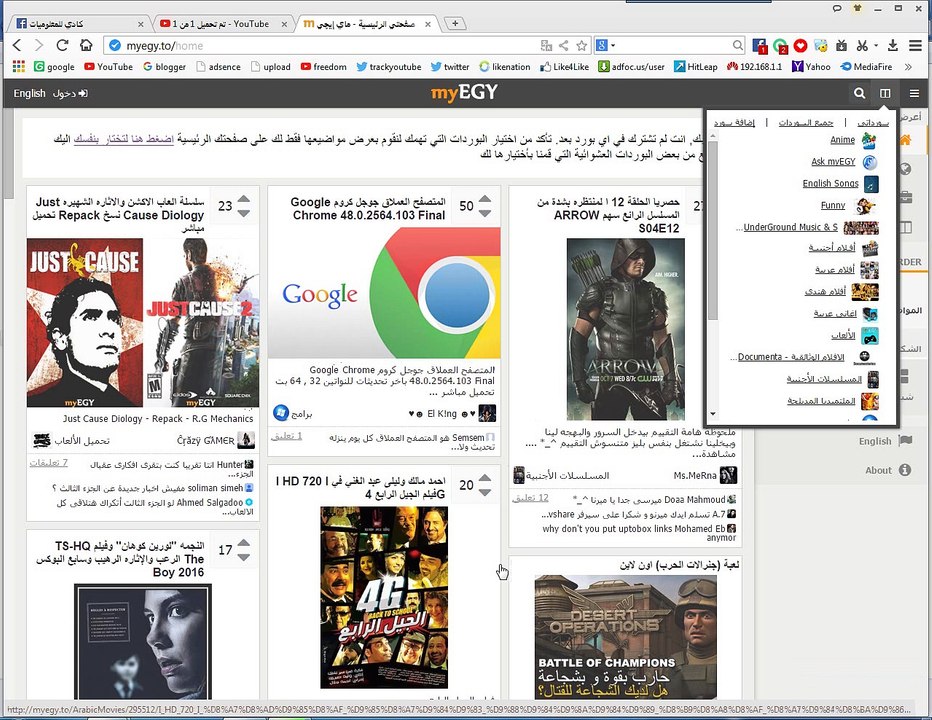Open the Desert Operations game banner
Viewport: 932px width, 720px height.
(625, 637)
